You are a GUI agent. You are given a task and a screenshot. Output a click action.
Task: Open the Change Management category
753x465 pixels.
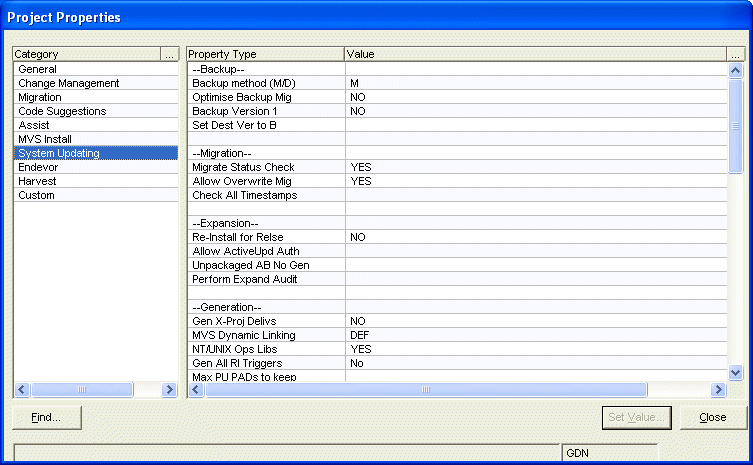[x=68, y=83]
